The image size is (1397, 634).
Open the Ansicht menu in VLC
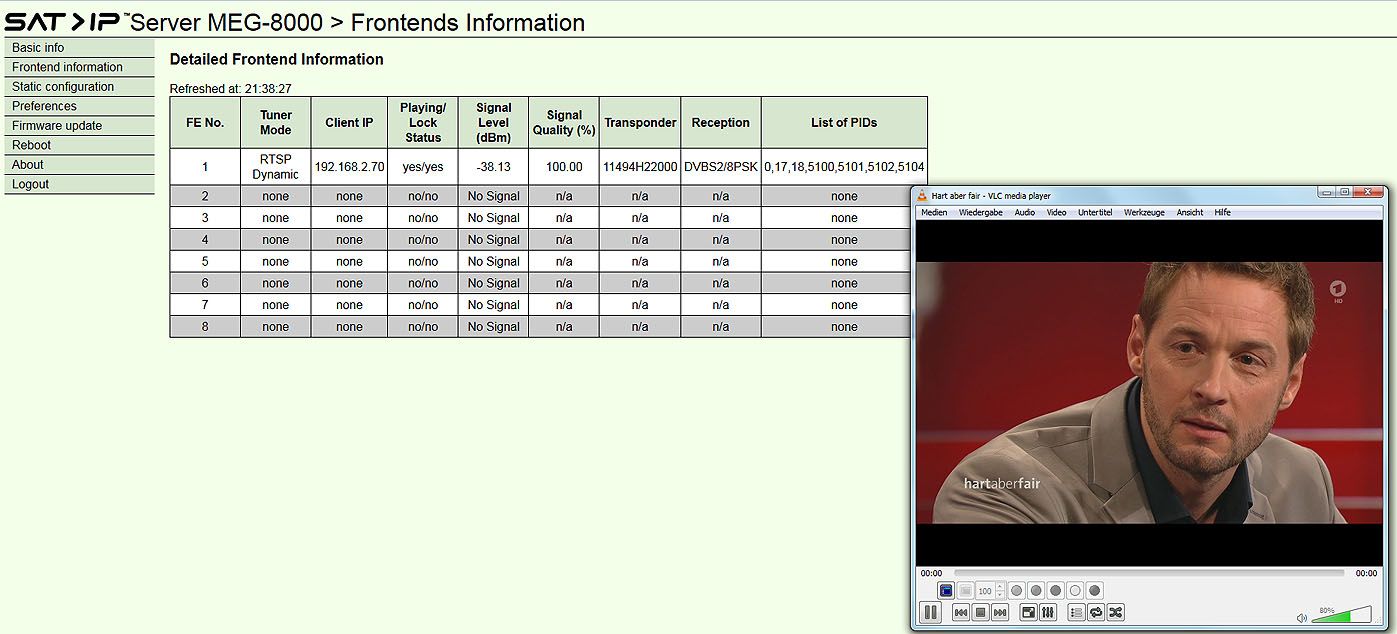point(1190,212)
